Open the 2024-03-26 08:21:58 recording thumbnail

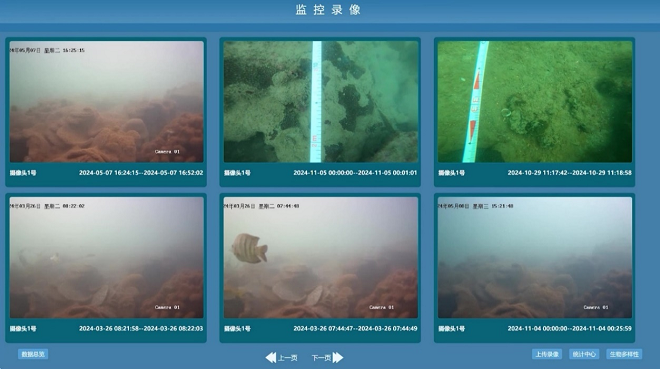106,258
